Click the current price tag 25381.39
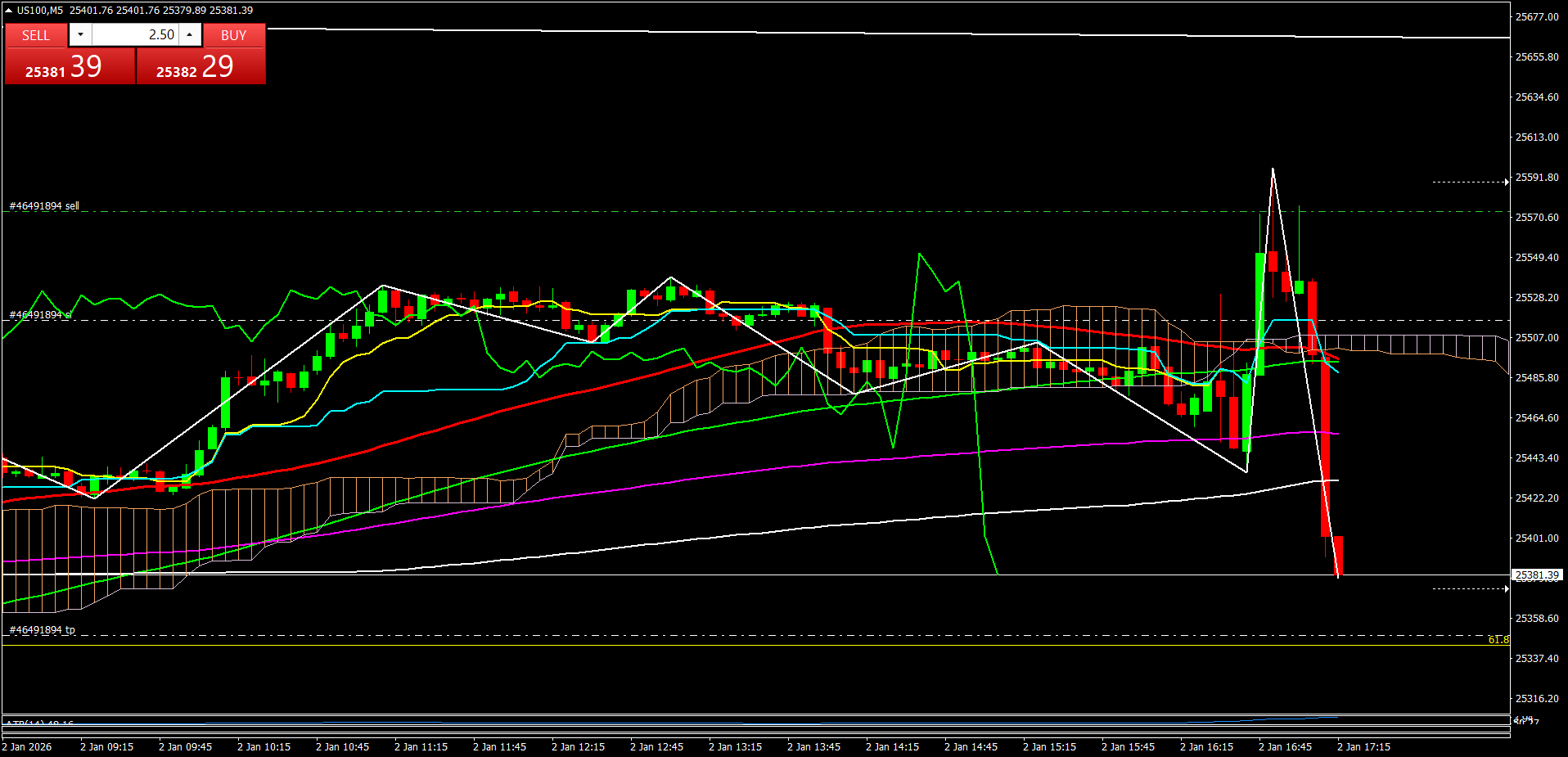 pos(1537,575)
